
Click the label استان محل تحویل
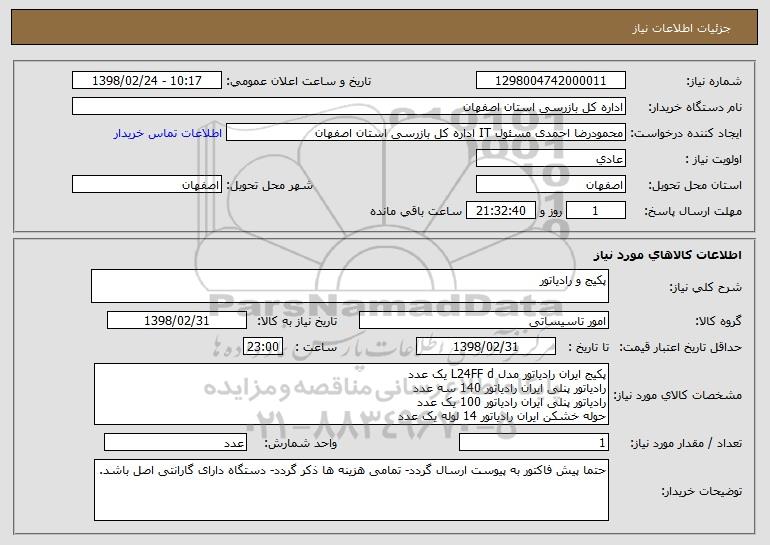click(x=695, y=185)
